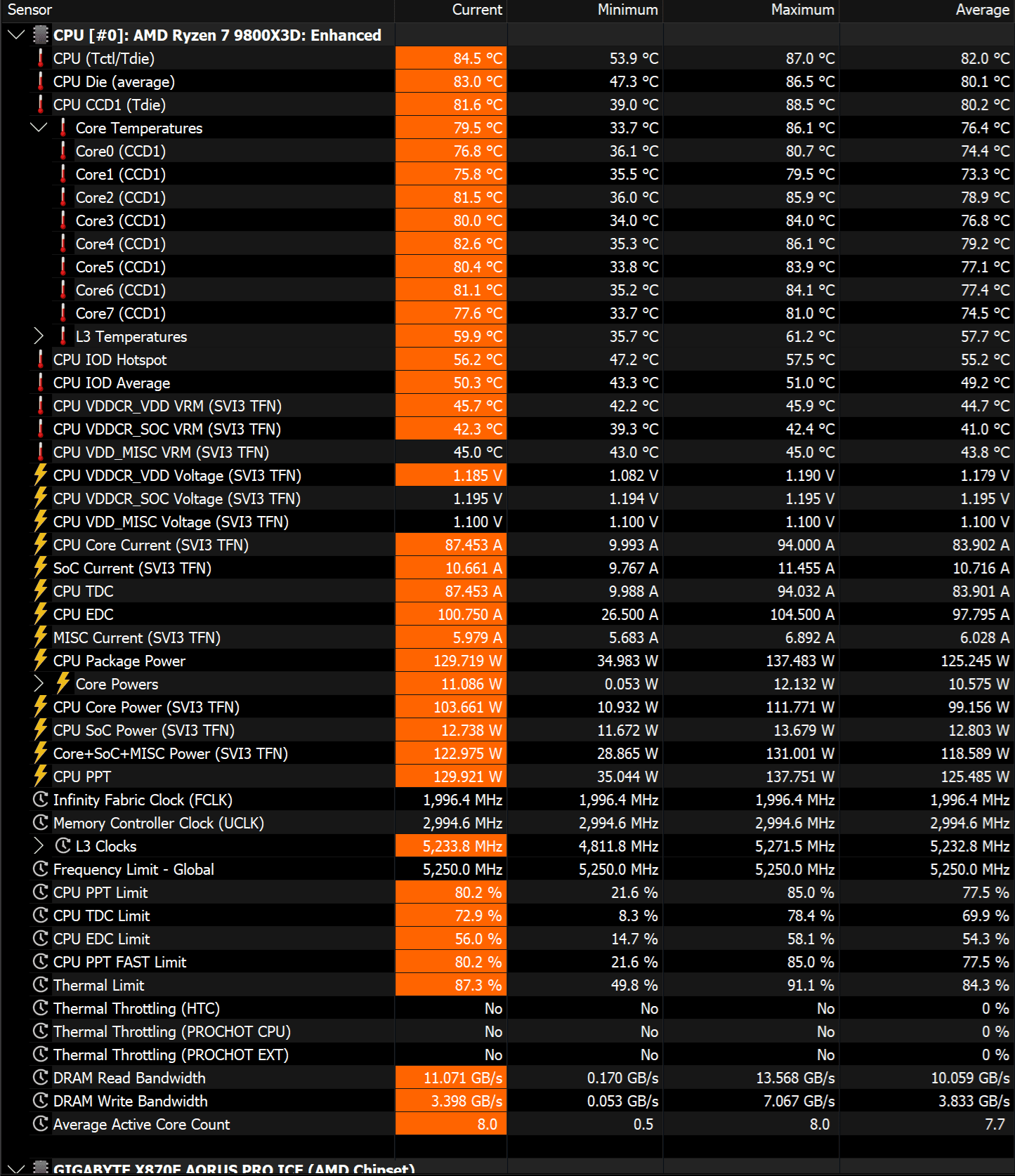Click the thermometer icon for CPU (Tctl/Tdie)
The height and width of the screenshot is (1176, 1015).
[x=41, y=58]
